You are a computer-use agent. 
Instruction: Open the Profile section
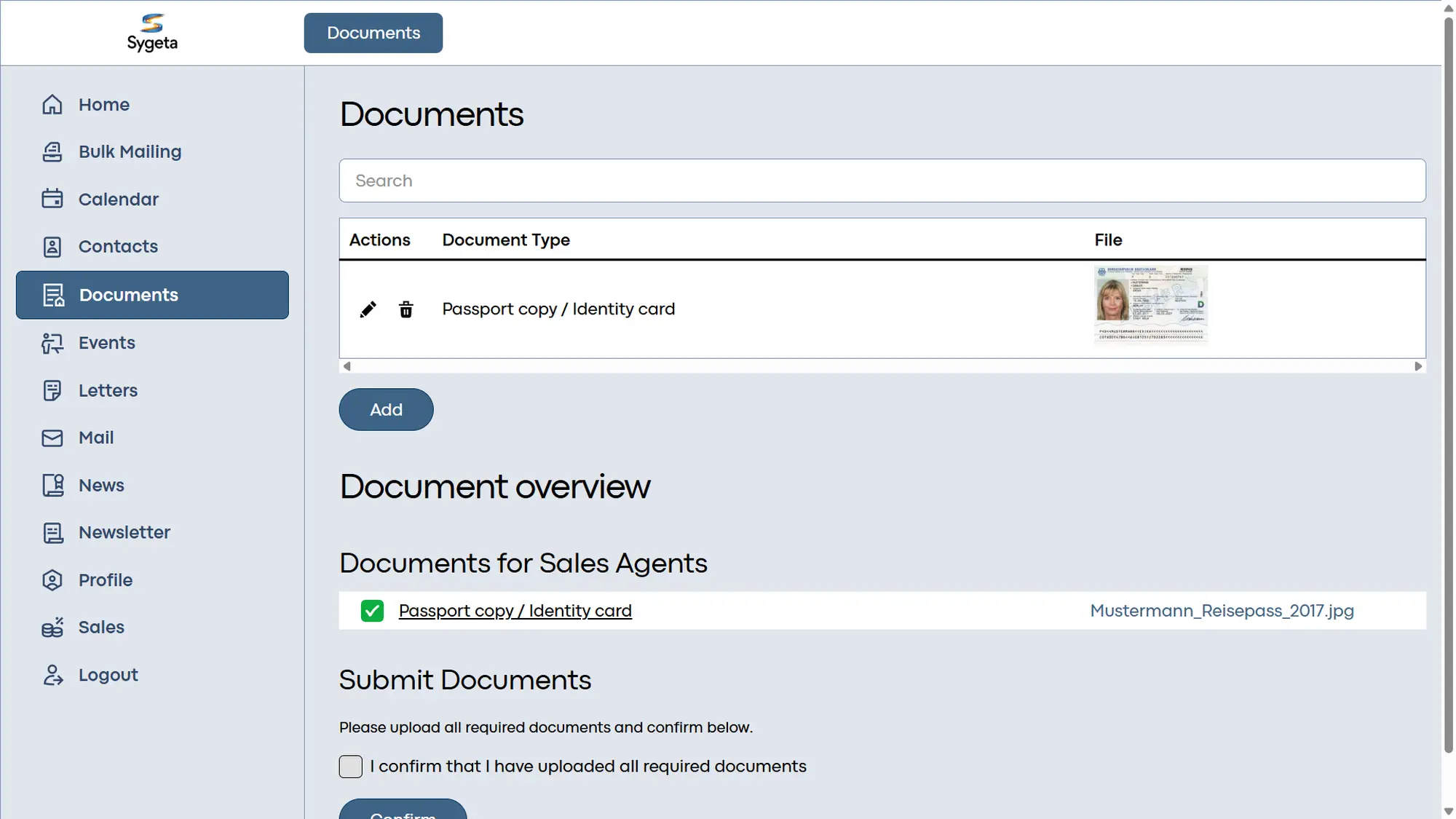point(105,579)
